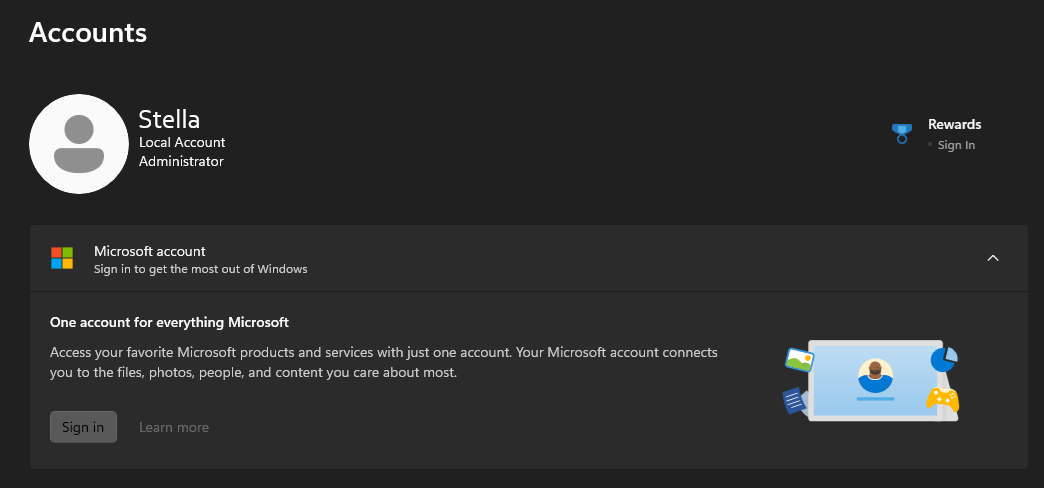1044x488 pixels.
Task: Click the Administrator label
Action: (x=181, y=161)
